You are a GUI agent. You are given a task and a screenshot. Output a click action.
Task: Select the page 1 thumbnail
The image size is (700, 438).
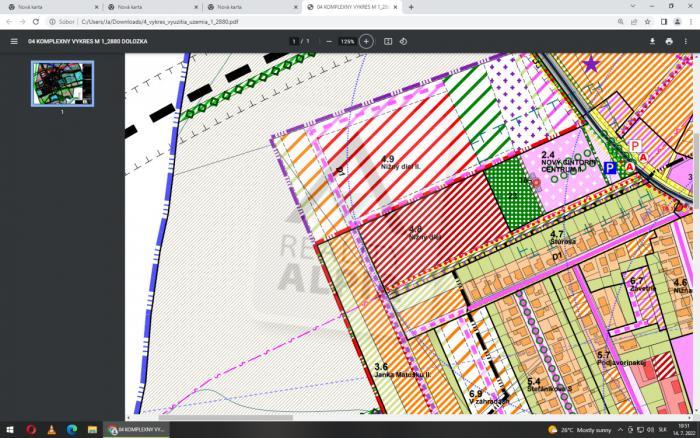[x=62, y=82]
